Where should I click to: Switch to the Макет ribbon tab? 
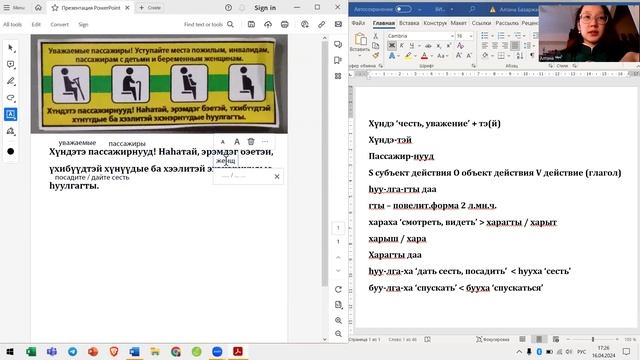tap(458, 23)
